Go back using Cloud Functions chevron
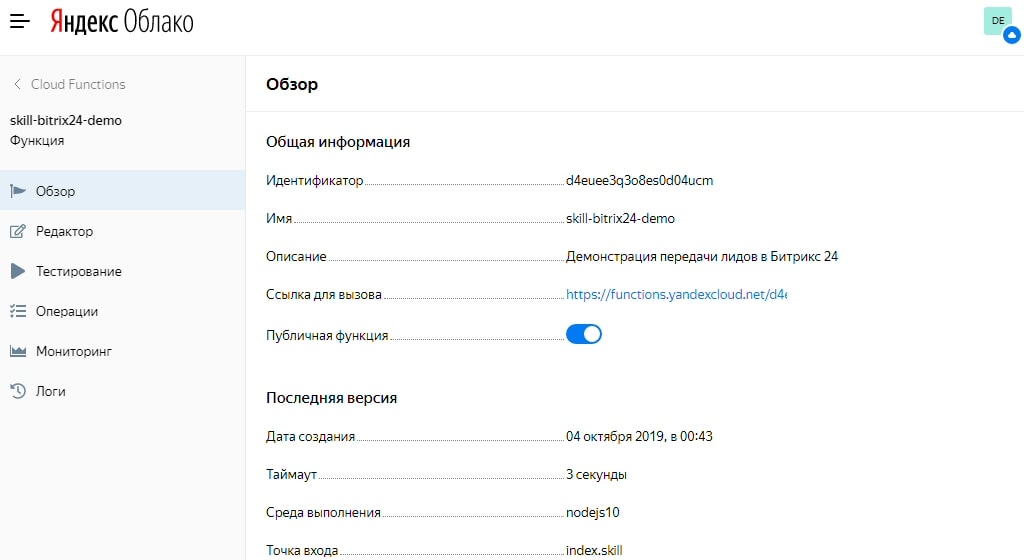The height and width of the screenshot is (560, 1024). [17, 85]
